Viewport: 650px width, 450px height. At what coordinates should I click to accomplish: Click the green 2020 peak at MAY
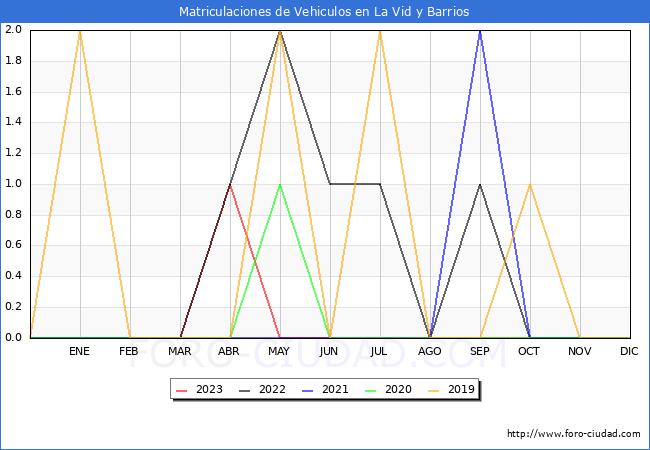(x=280, y=185)
